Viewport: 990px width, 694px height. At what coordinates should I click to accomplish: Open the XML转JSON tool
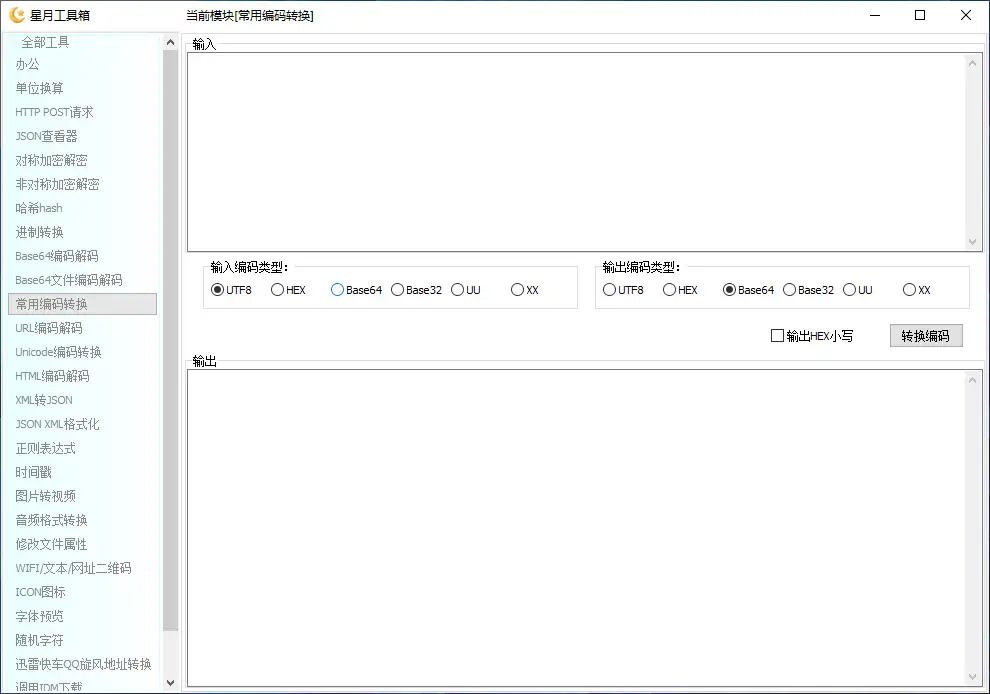(44, 400)
